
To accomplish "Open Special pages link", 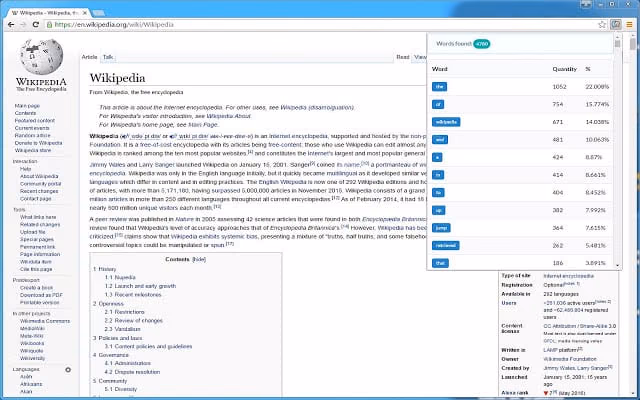I will (37, 239).
